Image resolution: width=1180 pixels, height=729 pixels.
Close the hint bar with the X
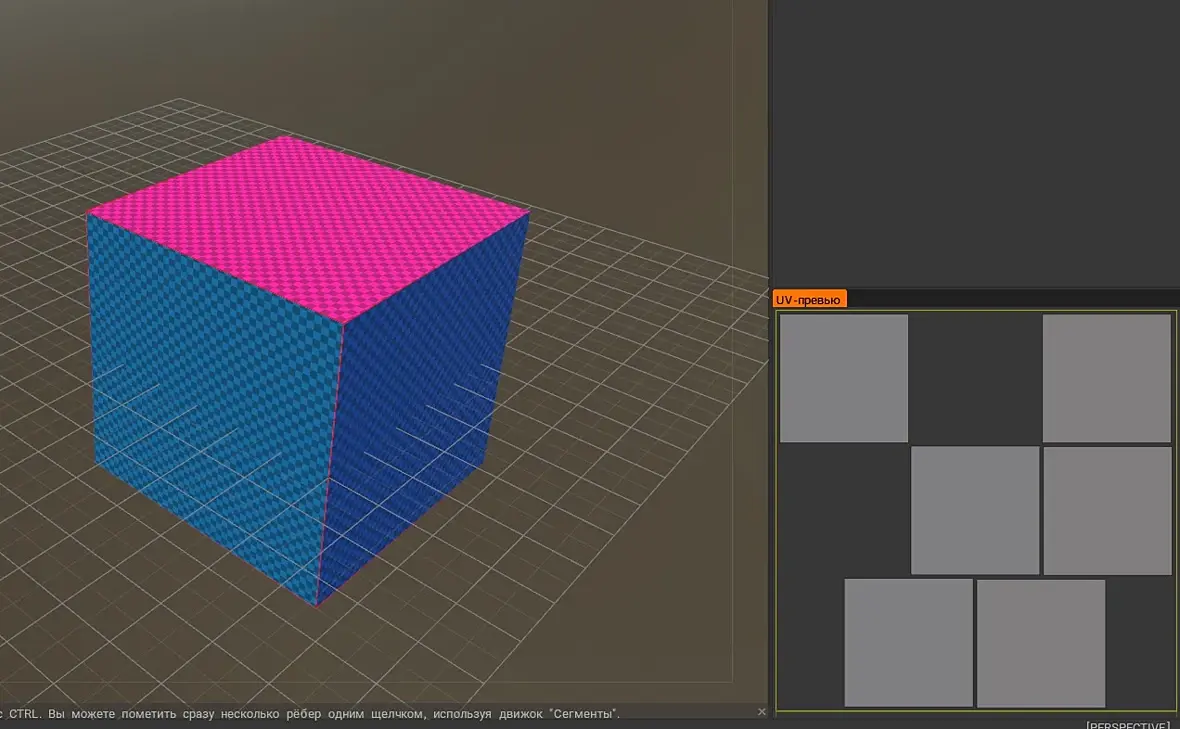point(762,712)
